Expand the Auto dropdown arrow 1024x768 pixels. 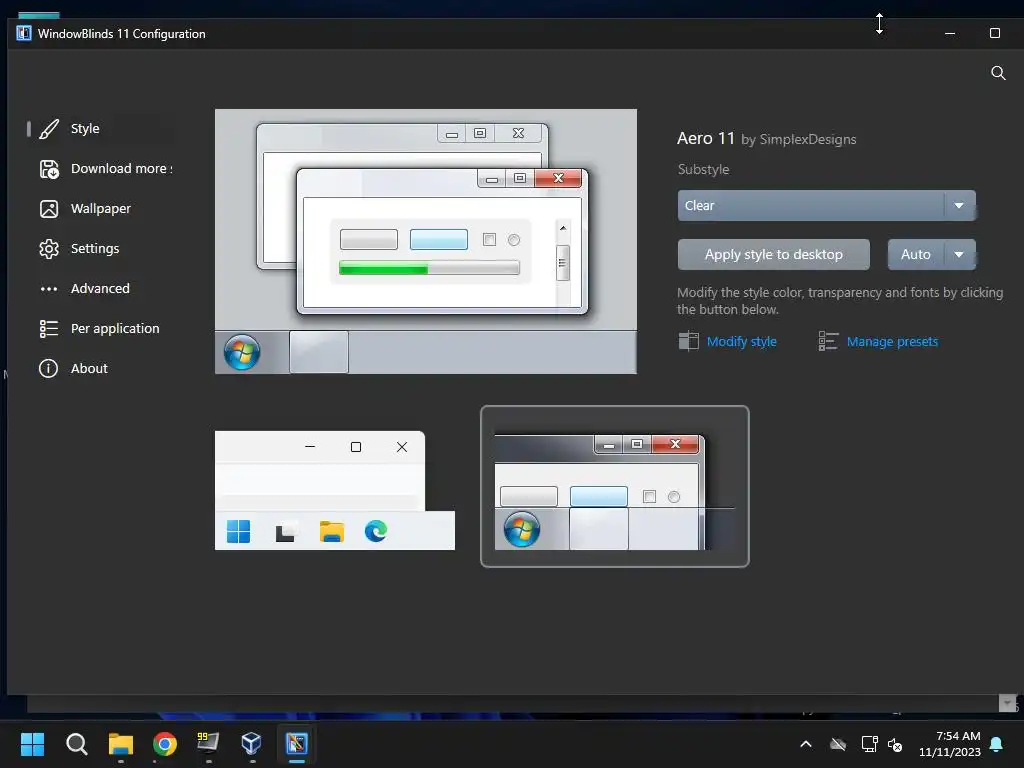959,255
